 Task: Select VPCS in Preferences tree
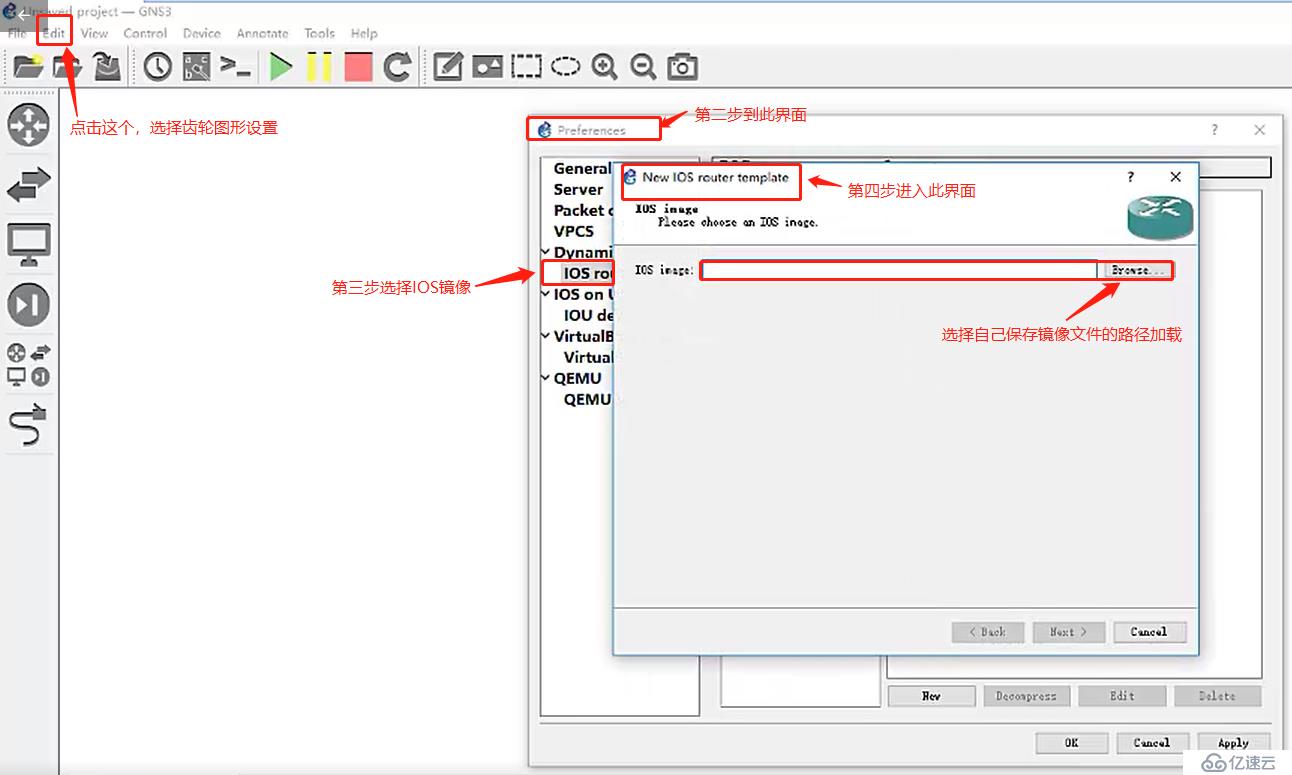point(574,231)
